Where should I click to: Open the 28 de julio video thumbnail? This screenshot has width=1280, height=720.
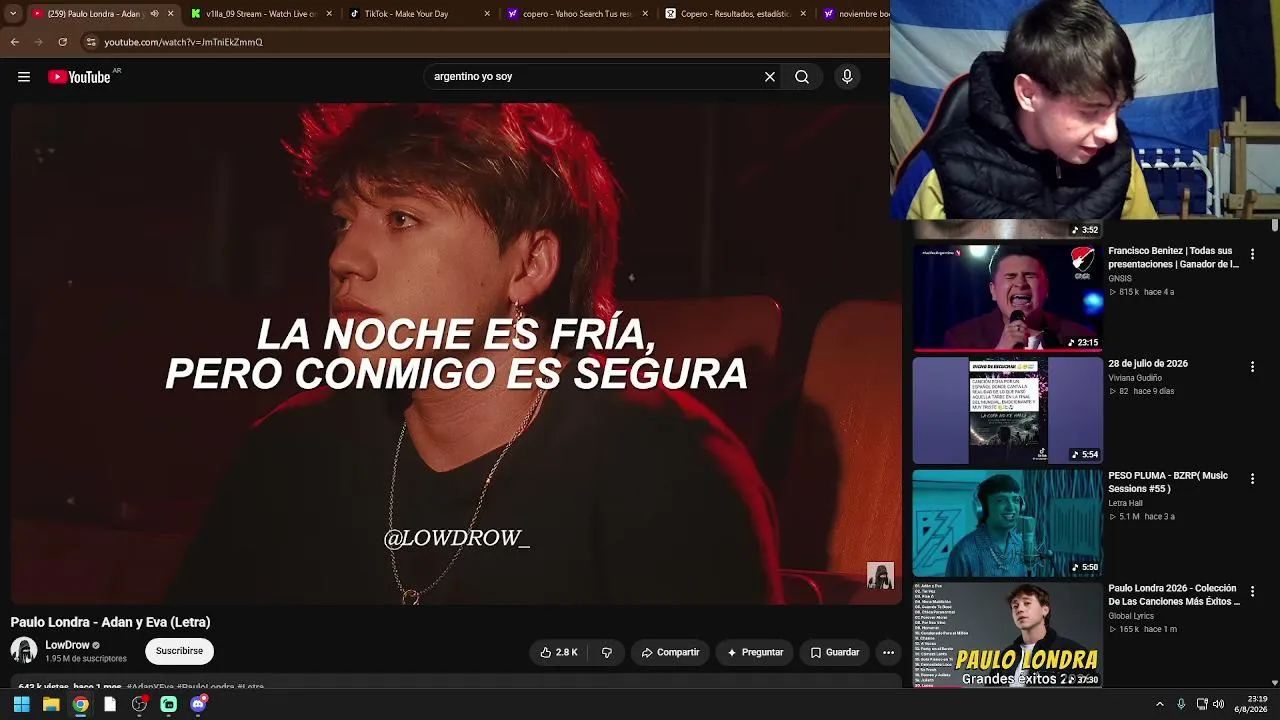coord(1008,410)
